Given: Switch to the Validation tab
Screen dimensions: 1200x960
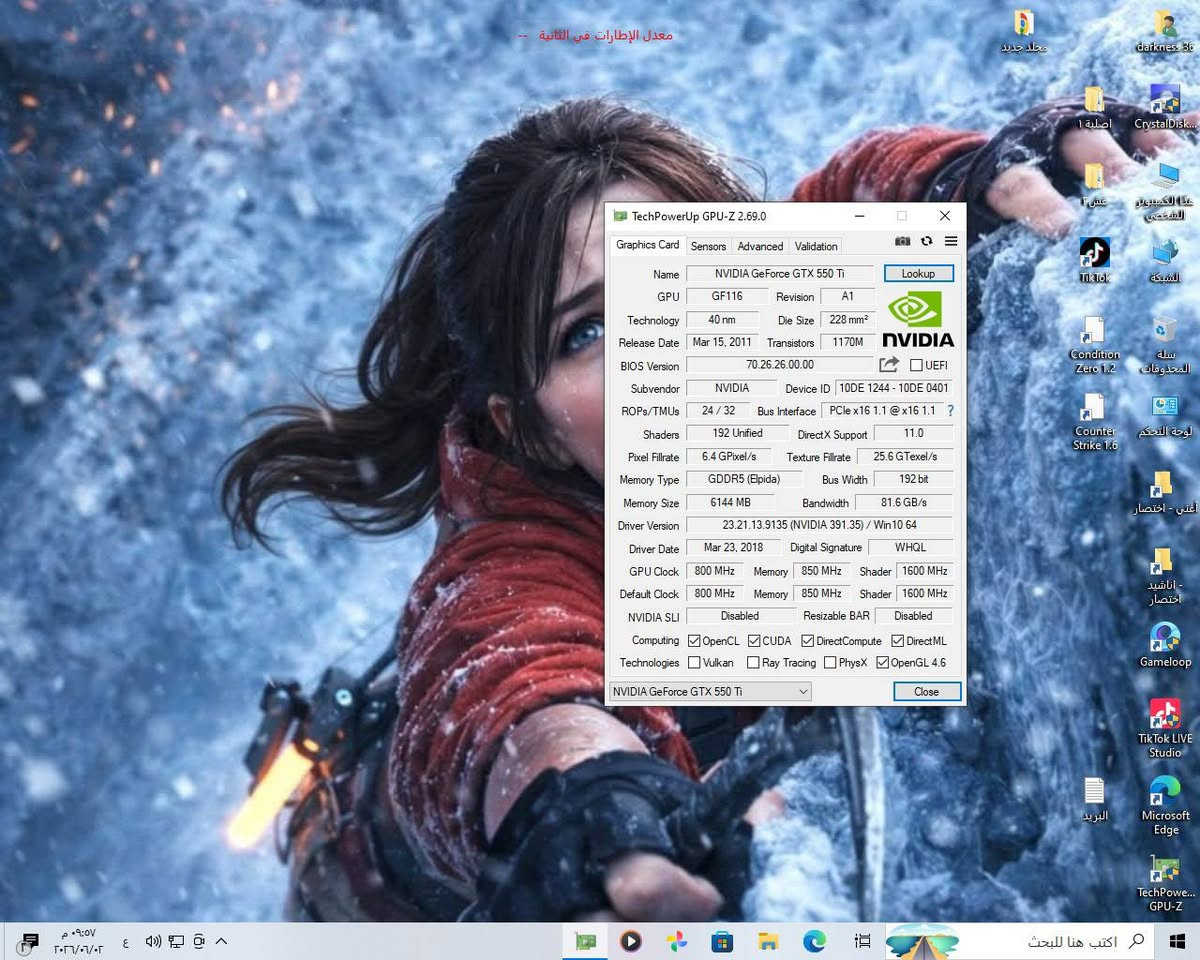Looking at the screenshot, I should click(x=816, y=246).
